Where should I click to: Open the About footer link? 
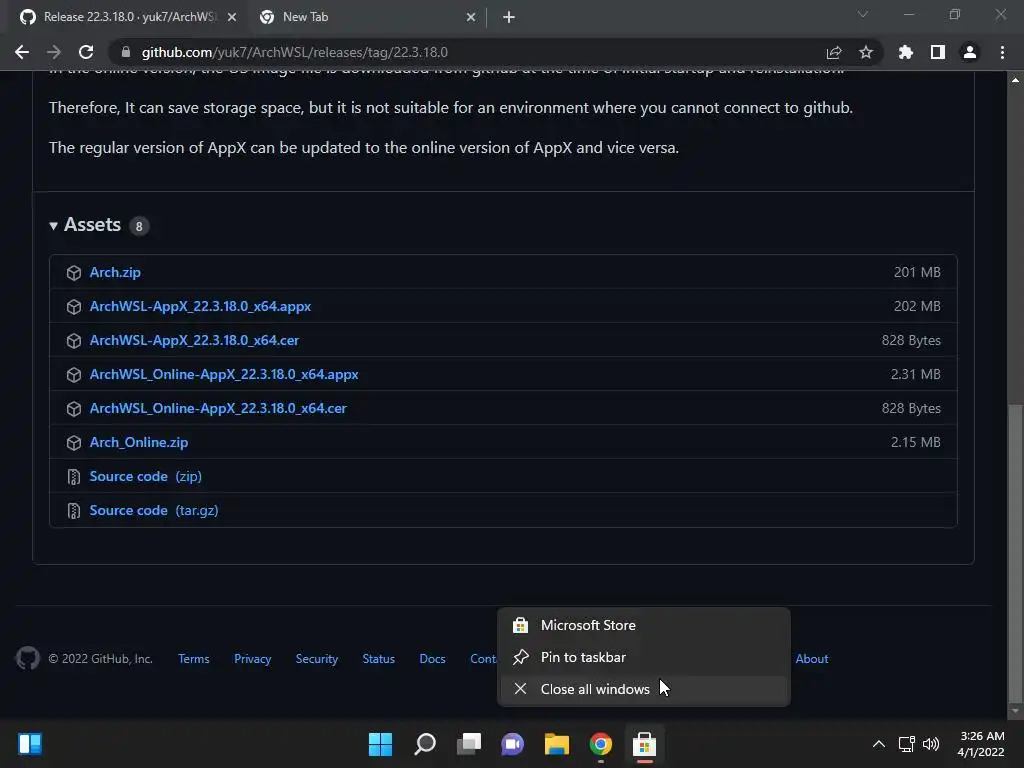[x=812, y=659]
